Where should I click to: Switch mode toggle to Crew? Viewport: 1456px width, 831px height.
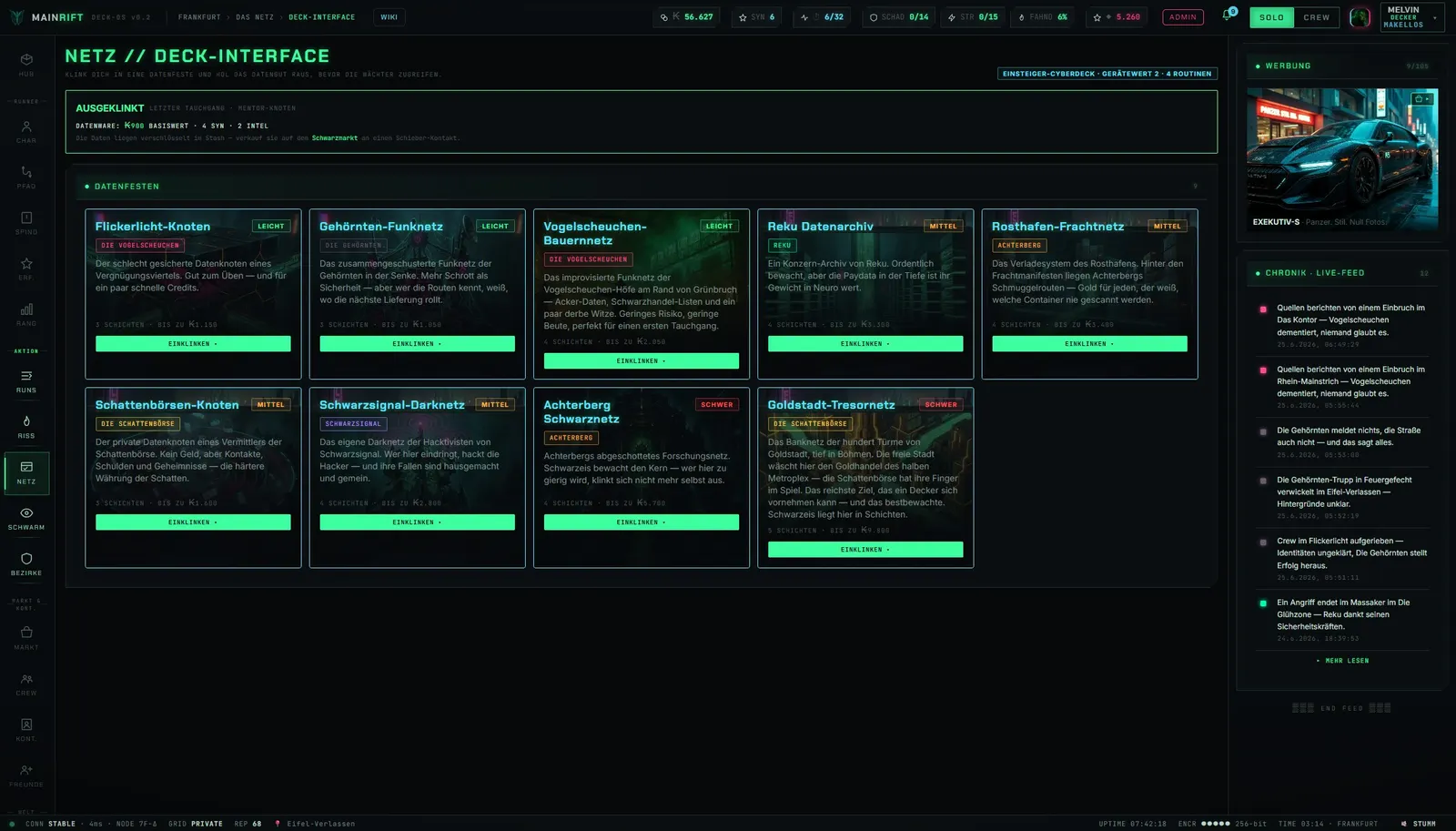[x=1316, y=17]
